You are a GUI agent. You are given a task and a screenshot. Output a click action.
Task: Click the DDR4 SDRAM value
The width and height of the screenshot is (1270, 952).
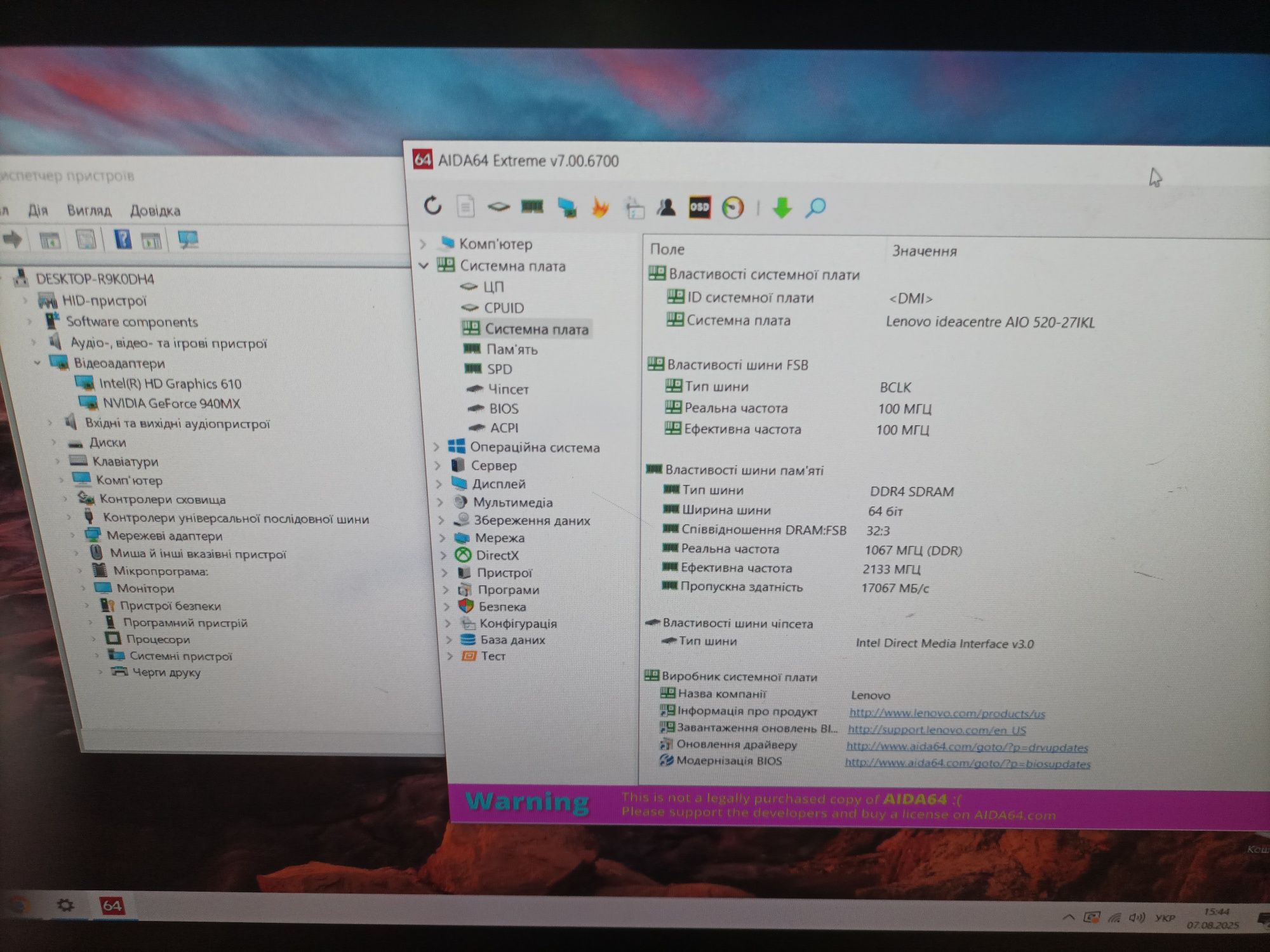click(x=912, y=491)
